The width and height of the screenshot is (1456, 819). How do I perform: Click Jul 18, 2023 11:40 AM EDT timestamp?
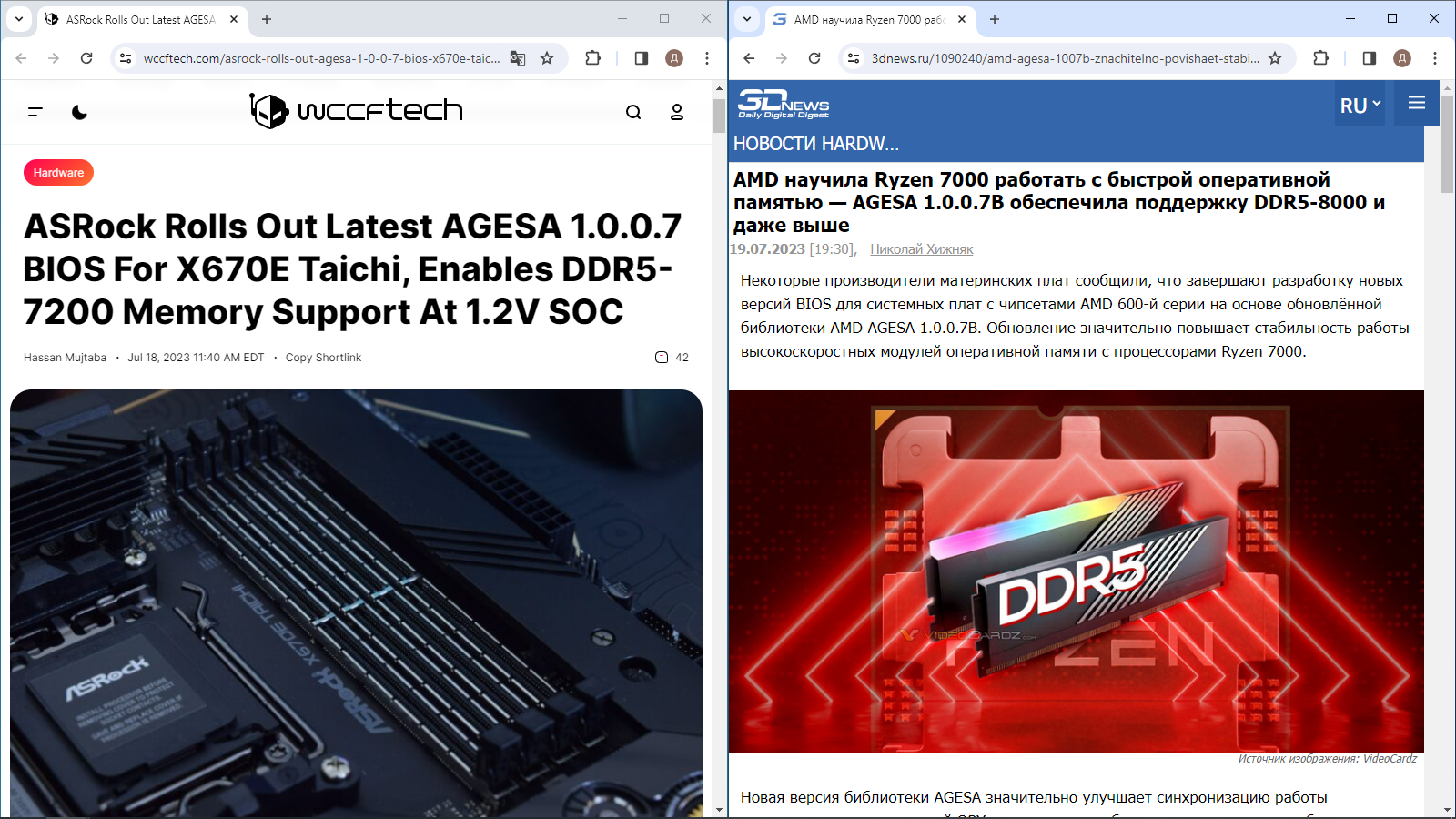point(196,358)
